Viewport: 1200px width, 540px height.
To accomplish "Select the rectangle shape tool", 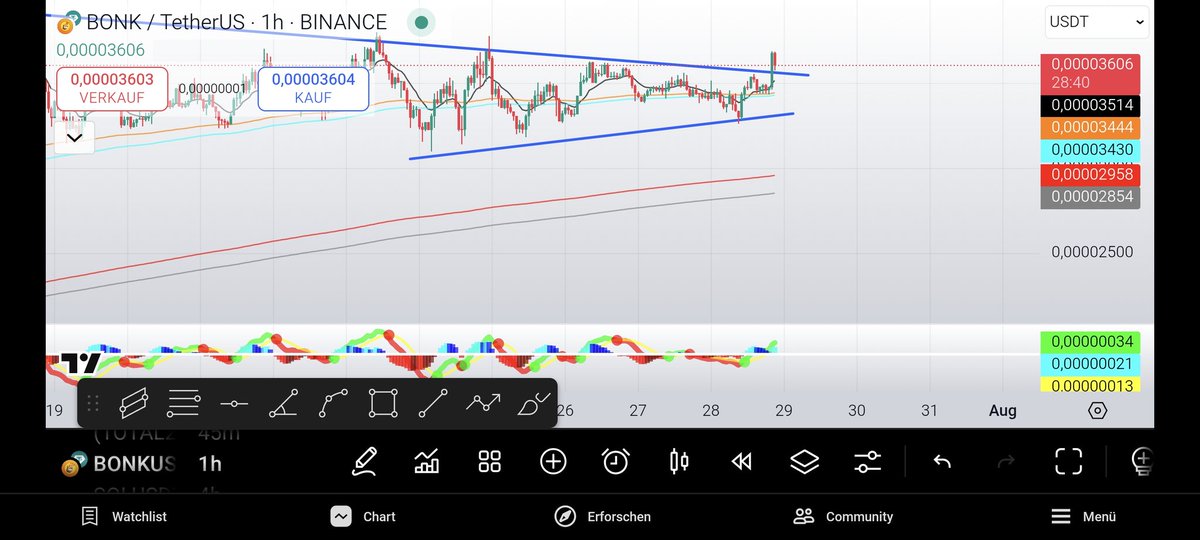I will [383, 404].
